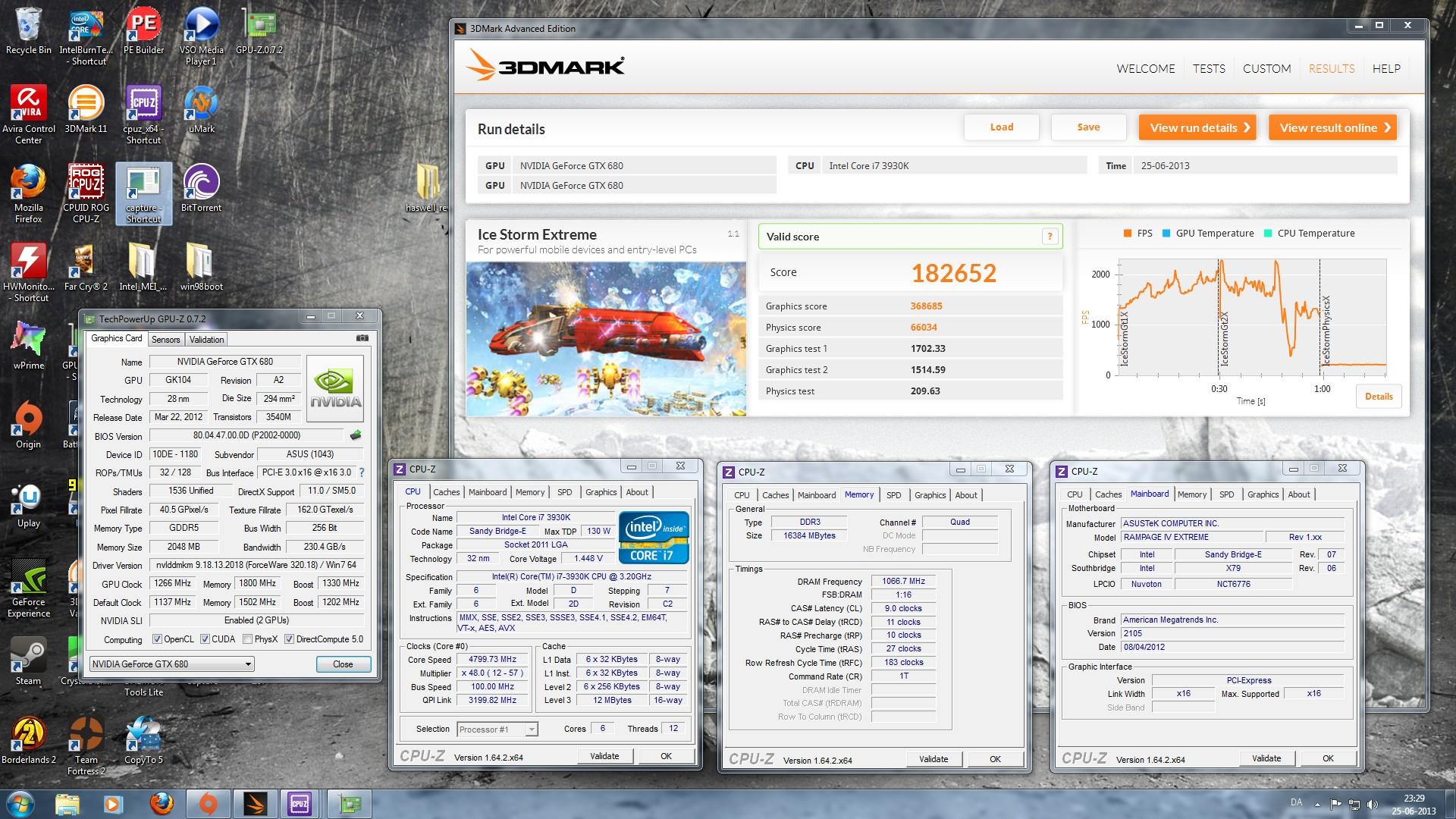Select capture shortcut desktop icon

coord(143,193)
